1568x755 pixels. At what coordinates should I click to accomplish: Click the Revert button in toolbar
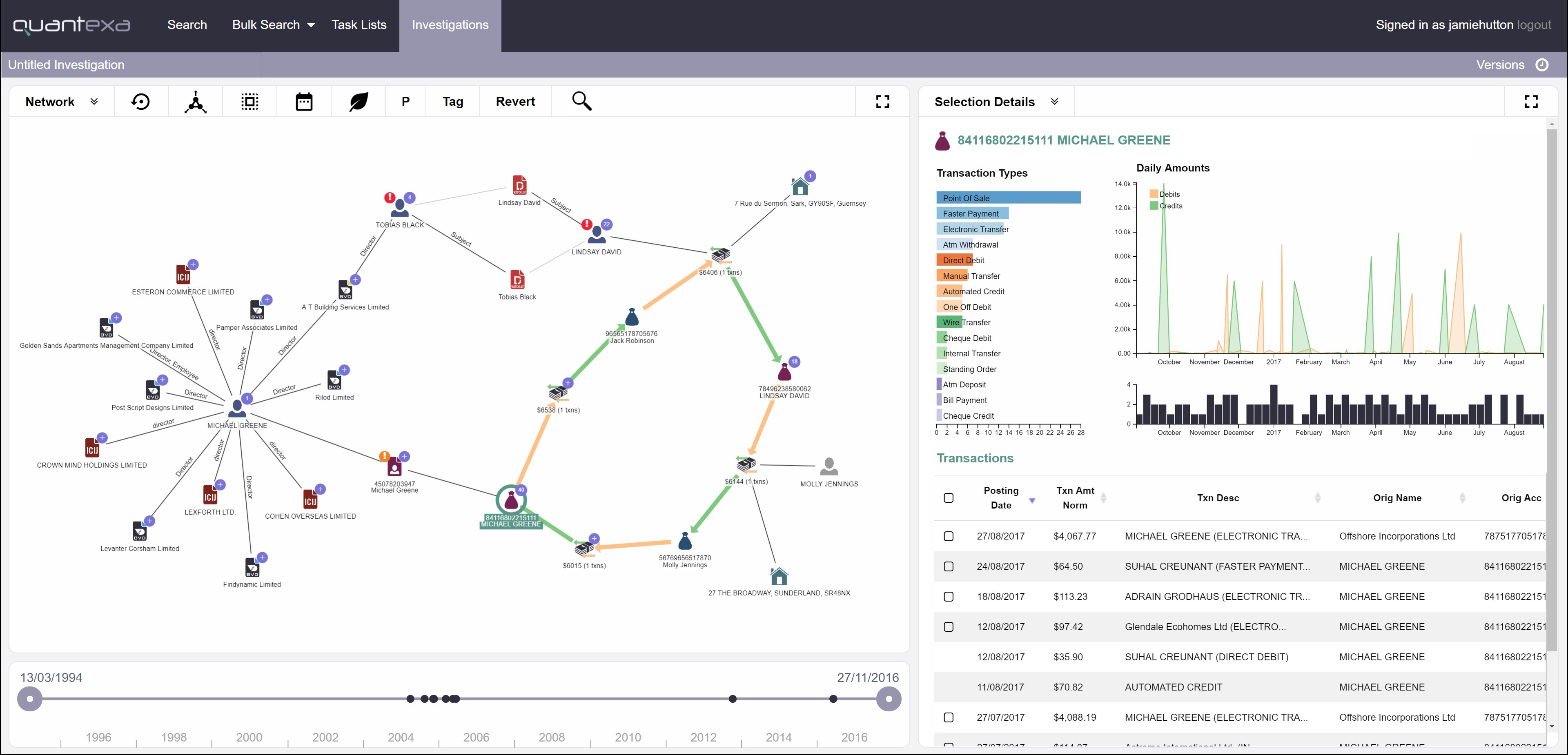pos(516,101)
